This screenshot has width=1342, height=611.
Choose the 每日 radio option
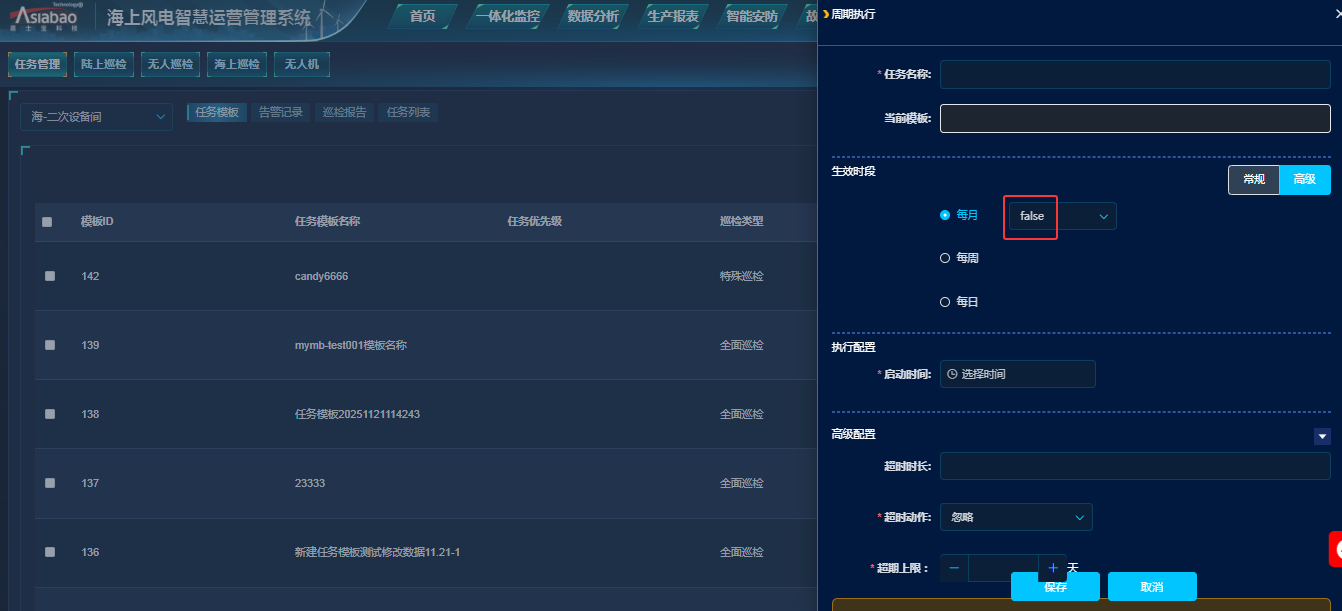945,302
